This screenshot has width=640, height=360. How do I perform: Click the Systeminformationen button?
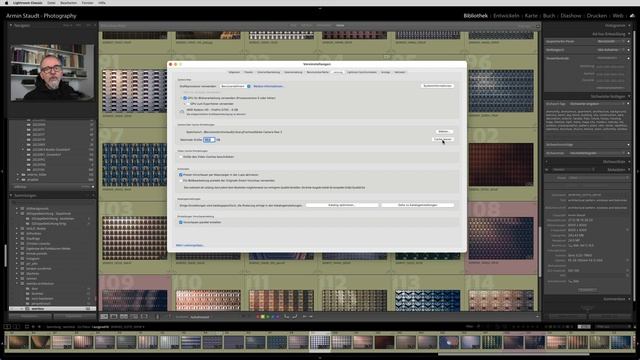click(437, 86)
